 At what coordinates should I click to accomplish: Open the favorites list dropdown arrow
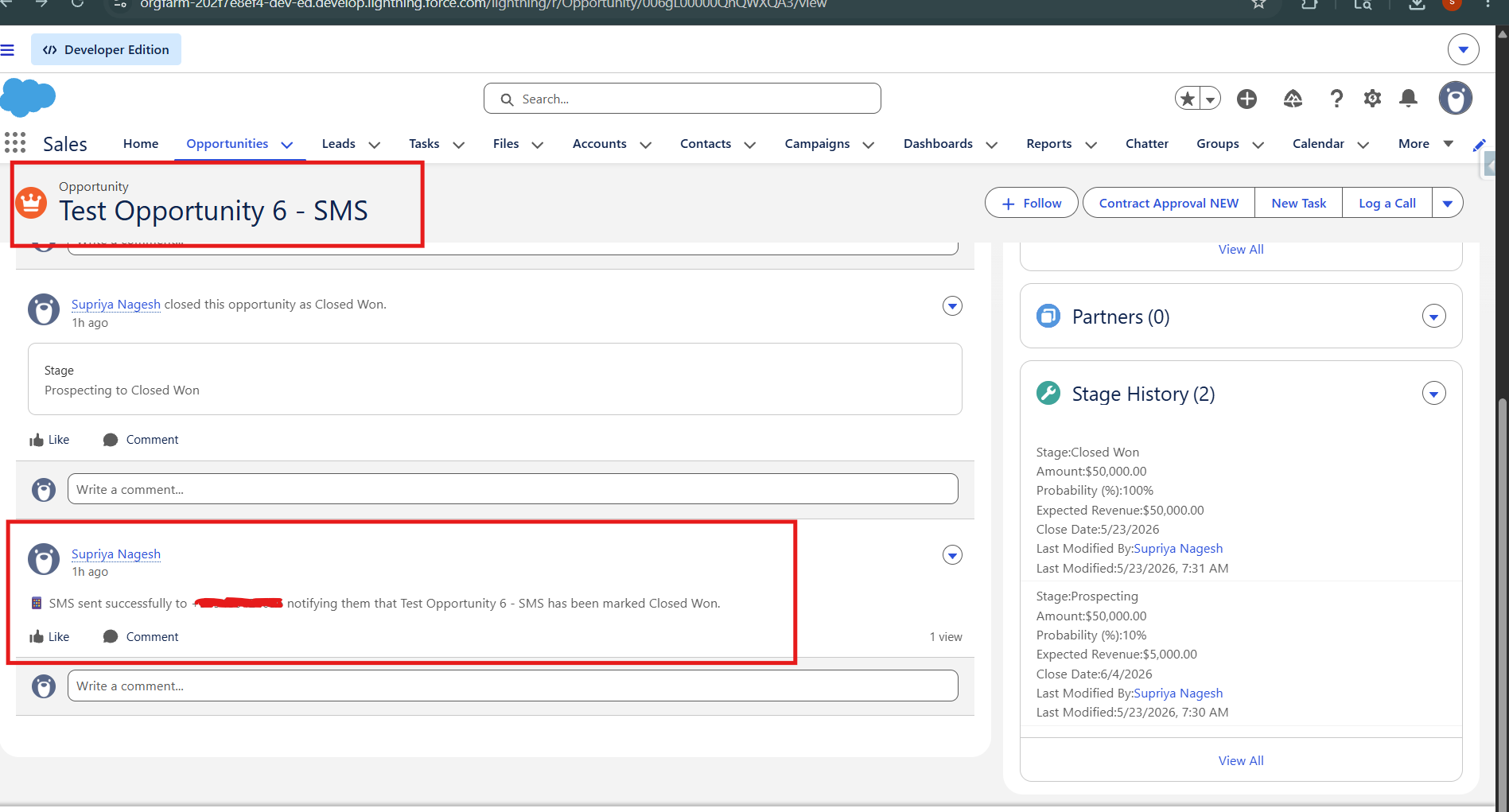tap(1210, 99)
